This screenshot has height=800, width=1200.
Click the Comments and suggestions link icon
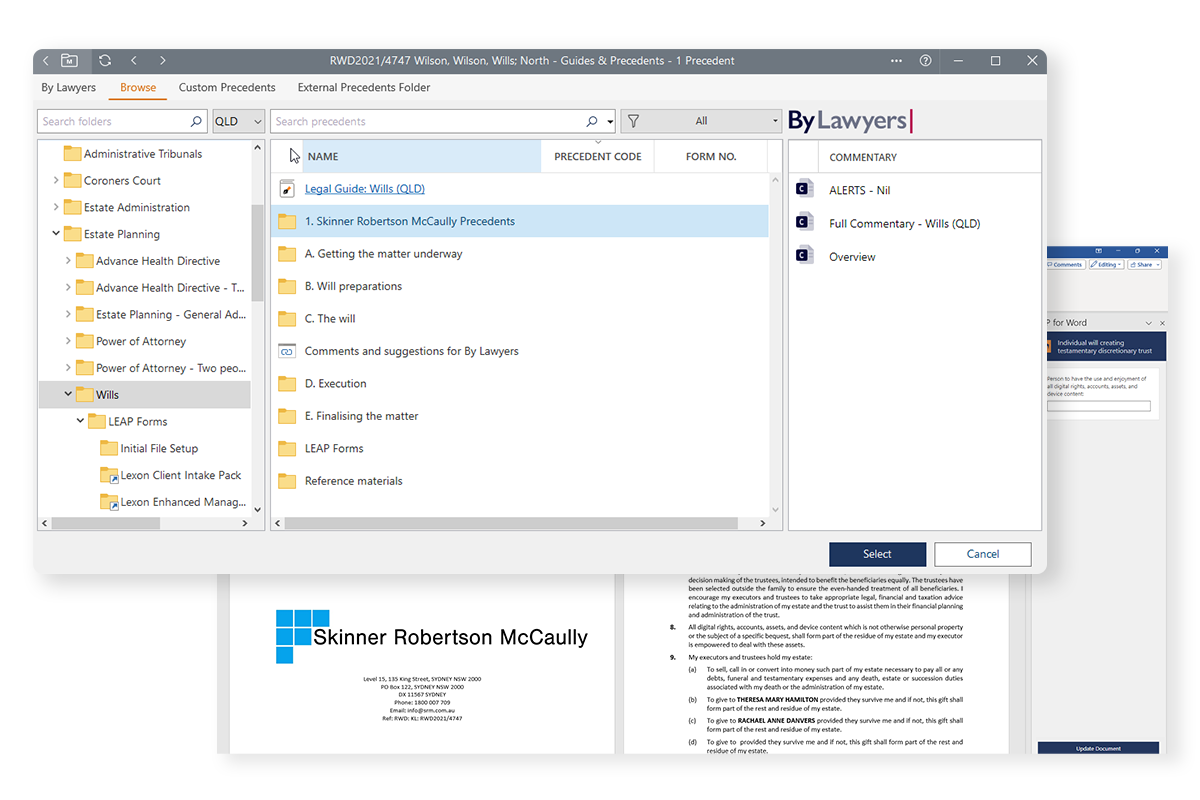pyautogui.click(x=287, y=351)
